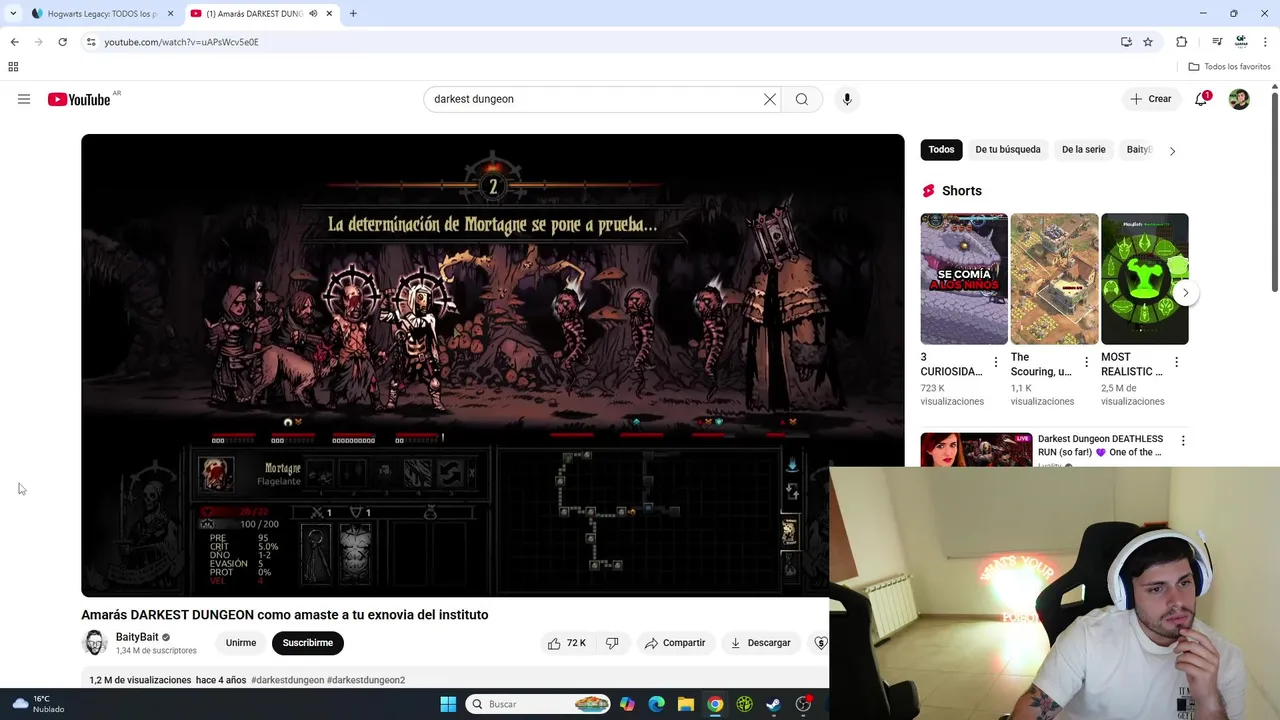Open File Explorer from the taskbar

click(685, 704)
